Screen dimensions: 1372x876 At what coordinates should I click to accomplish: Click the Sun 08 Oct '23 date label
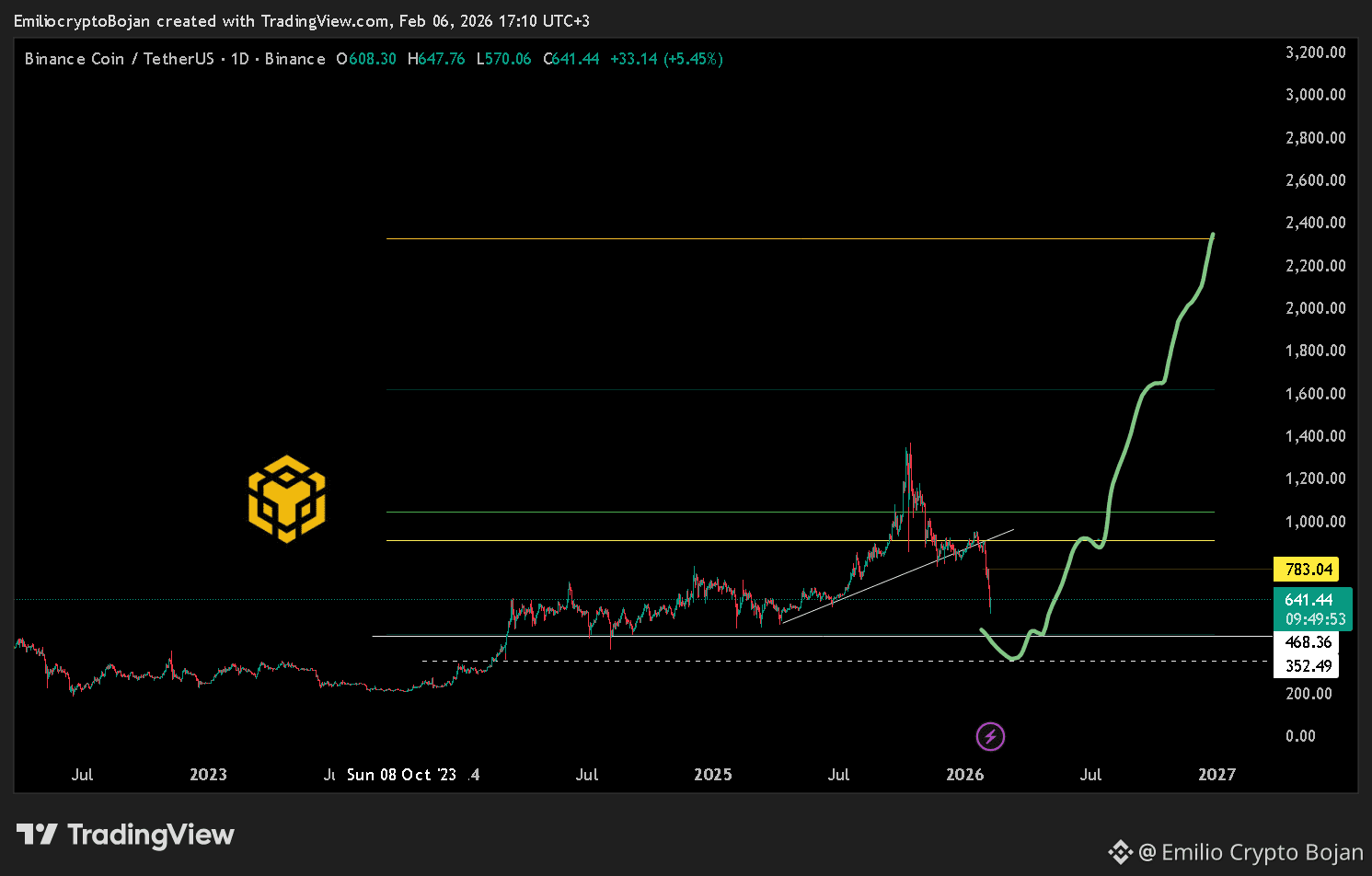point(402,775)
